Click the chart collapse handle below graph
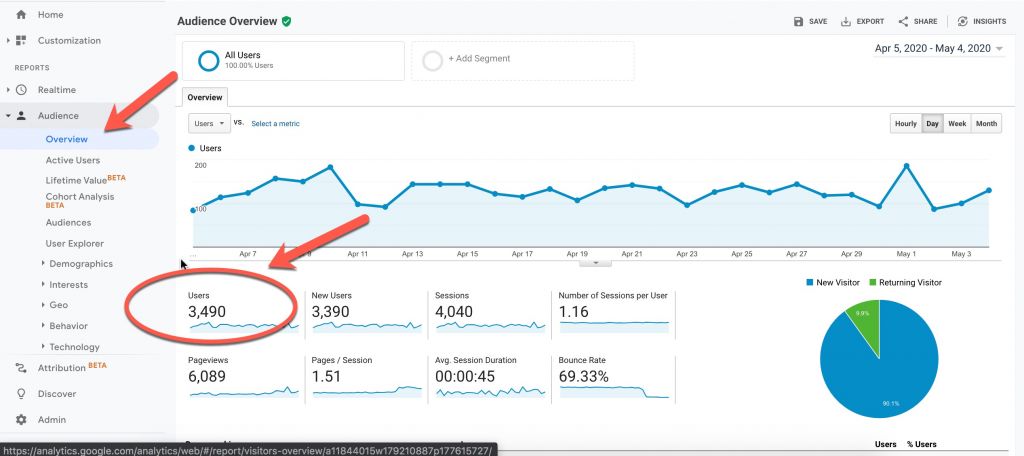Screen dimensions: 1024x456 (595, 263)
